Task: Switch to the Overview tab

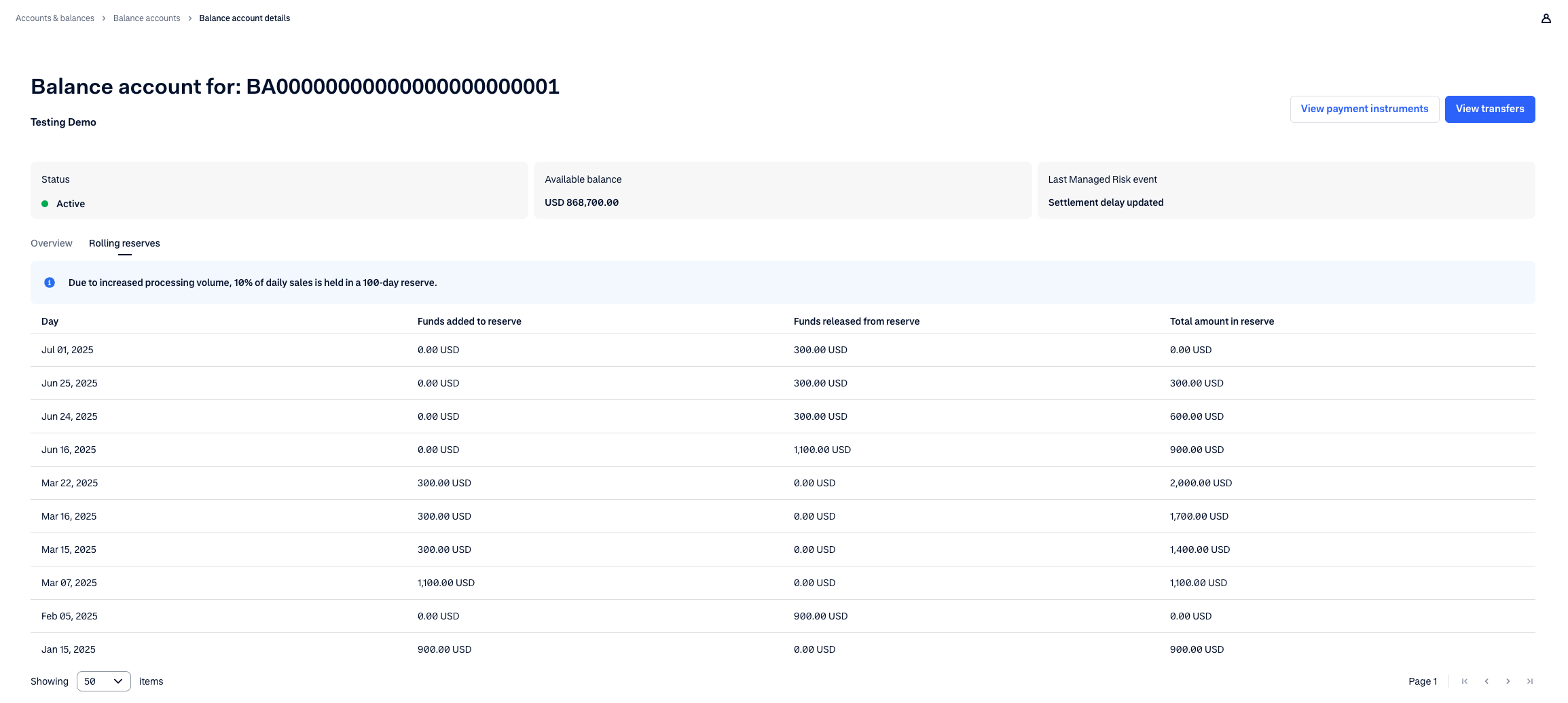Action: pos(52,243)
